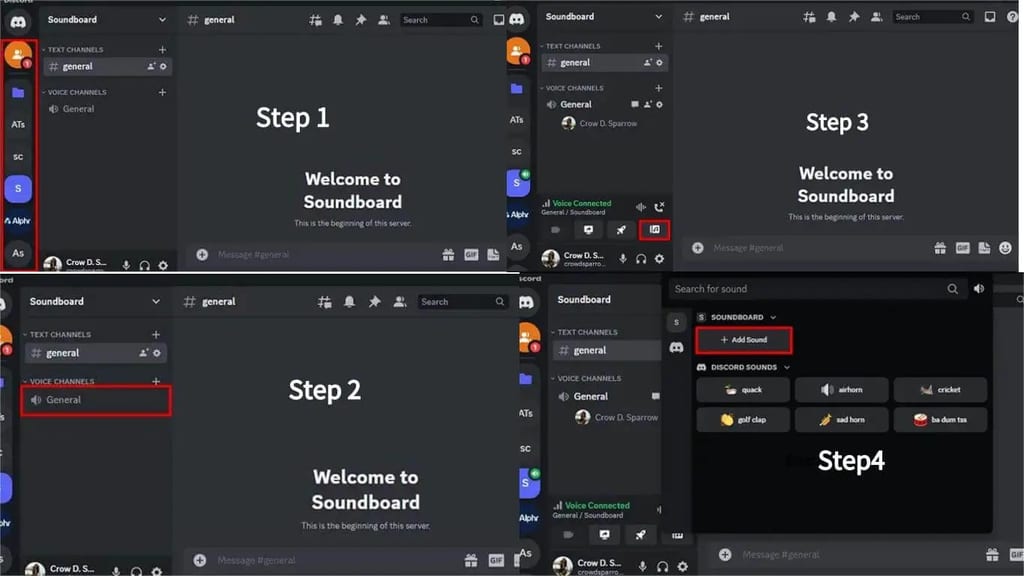Select Crow D. Sparrow under General in Step 3
Image resolution: width=1024 pixels, height=576 pixels.
pyautogui.click(x=600, y=123)
